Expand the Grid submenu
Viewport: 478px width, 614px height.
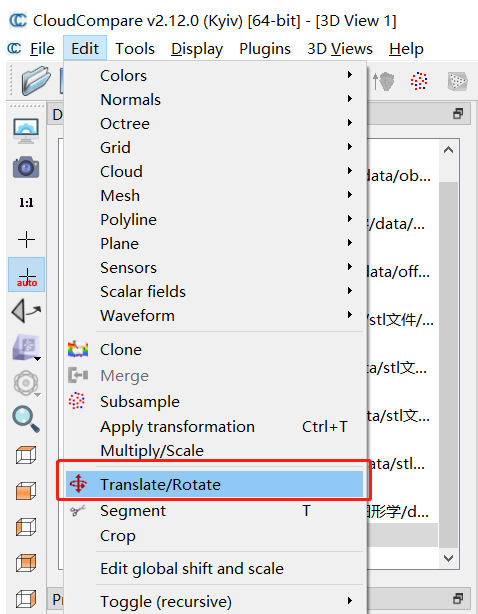(214, 147)
